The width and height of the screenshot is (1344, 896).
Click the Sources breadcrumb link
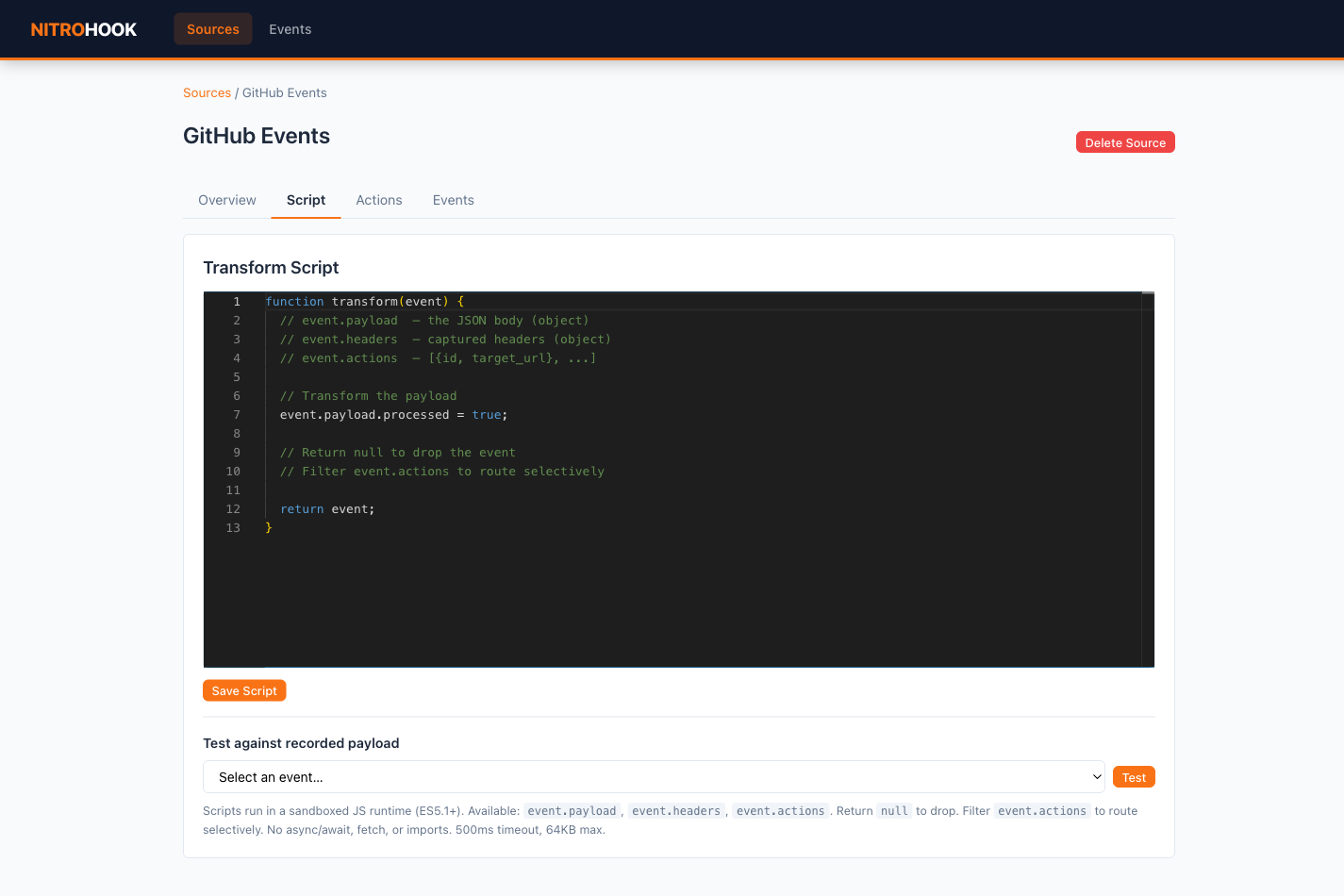pyautogui.click(x=207, y=92)
